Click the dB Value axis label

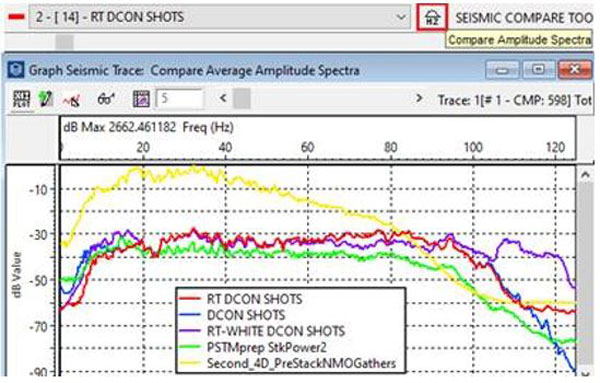(17, 275)
